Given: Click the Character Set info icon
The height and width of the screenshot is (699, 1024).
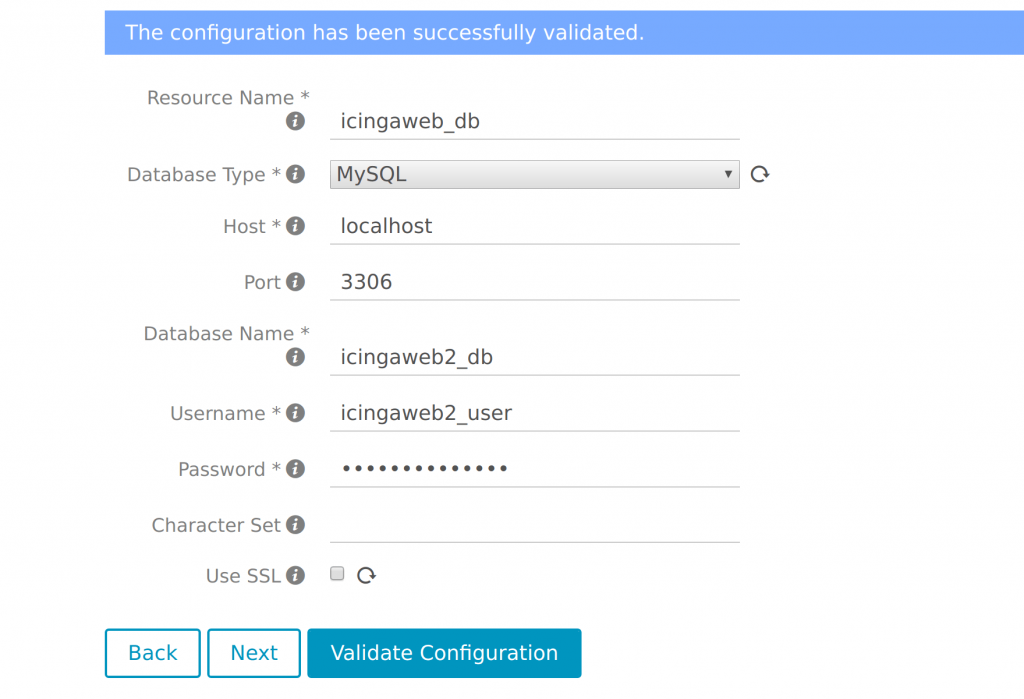Looking at the screenshot, I should (x=295, y=525).
